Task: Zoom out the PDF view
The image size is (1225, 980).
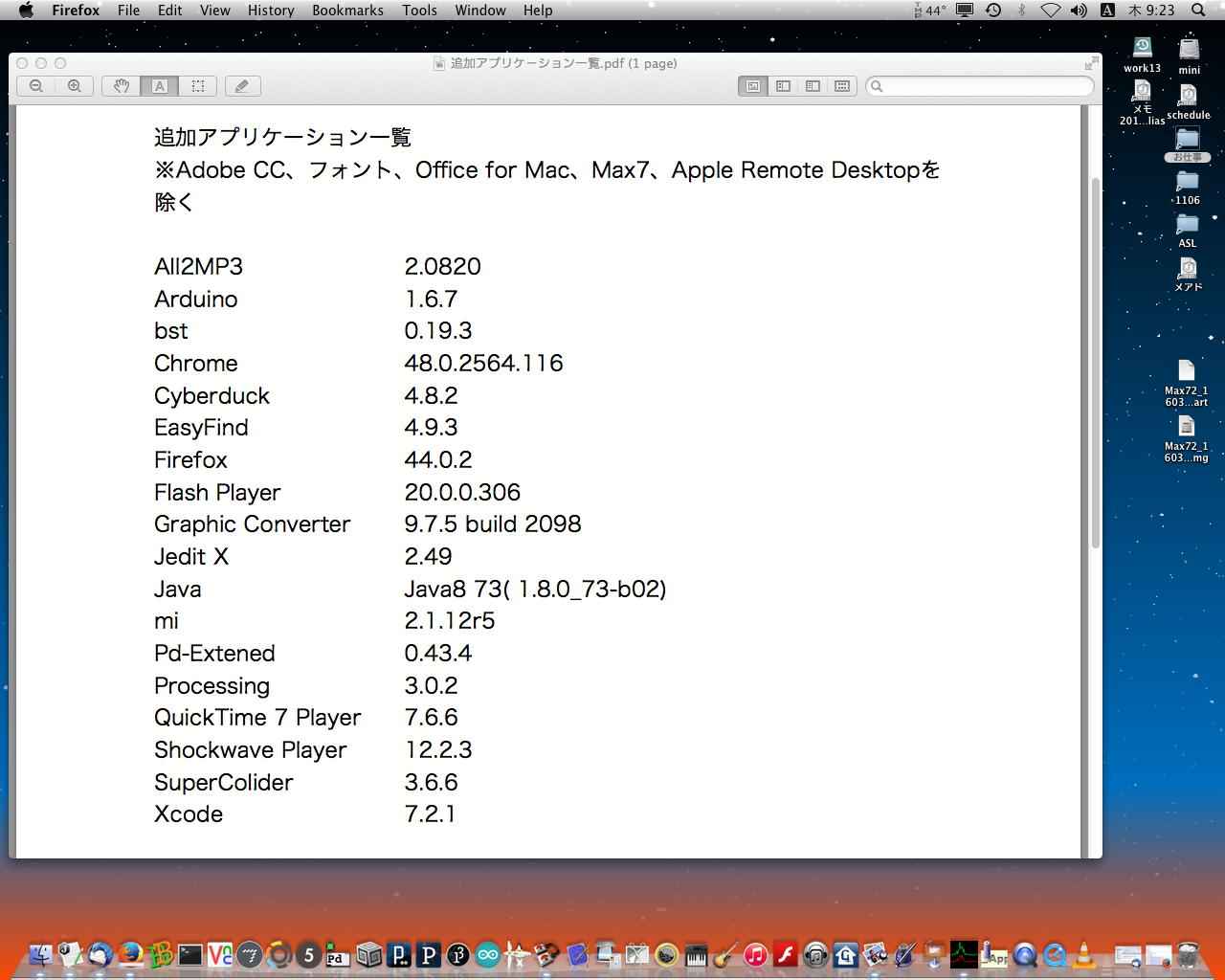Action: point(36,86)
